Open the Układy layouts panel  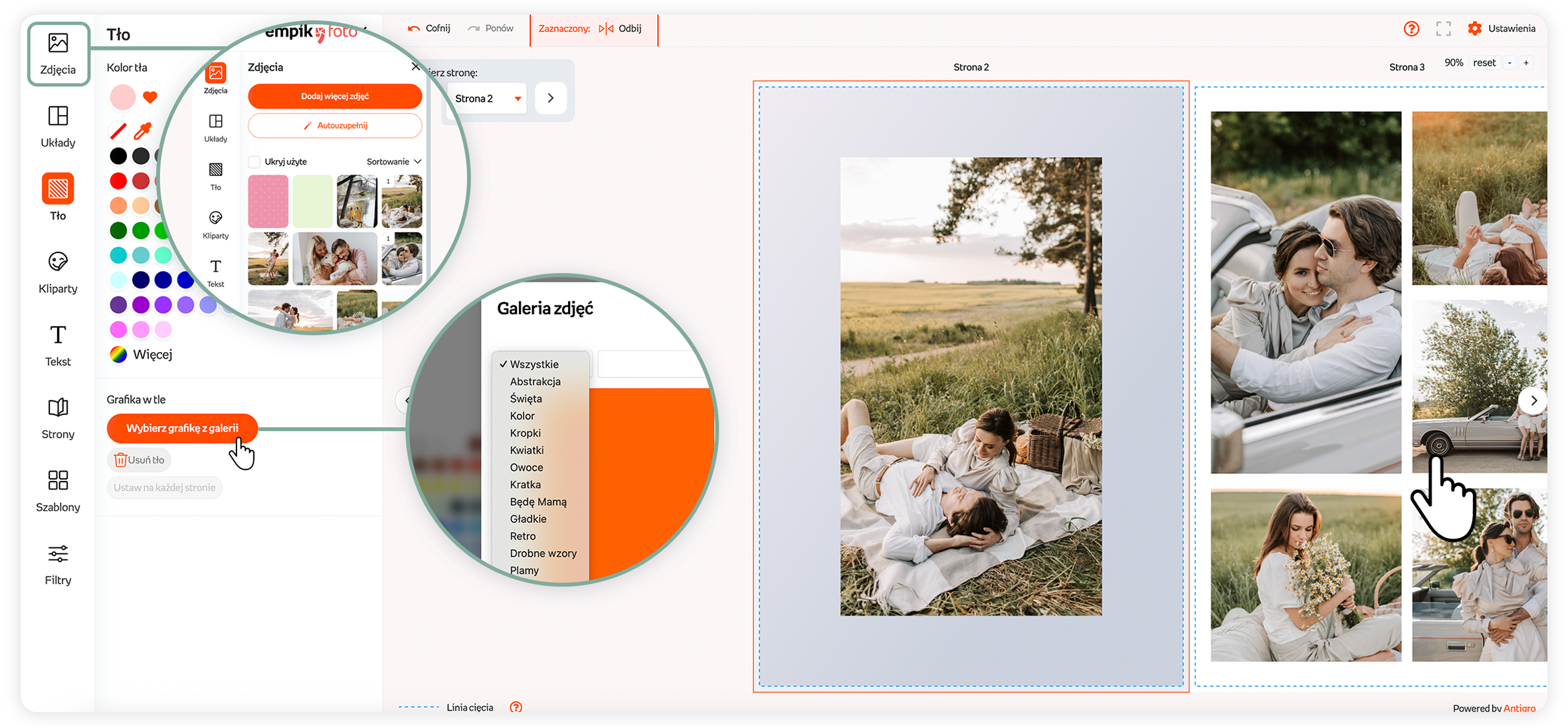[58, 126]
